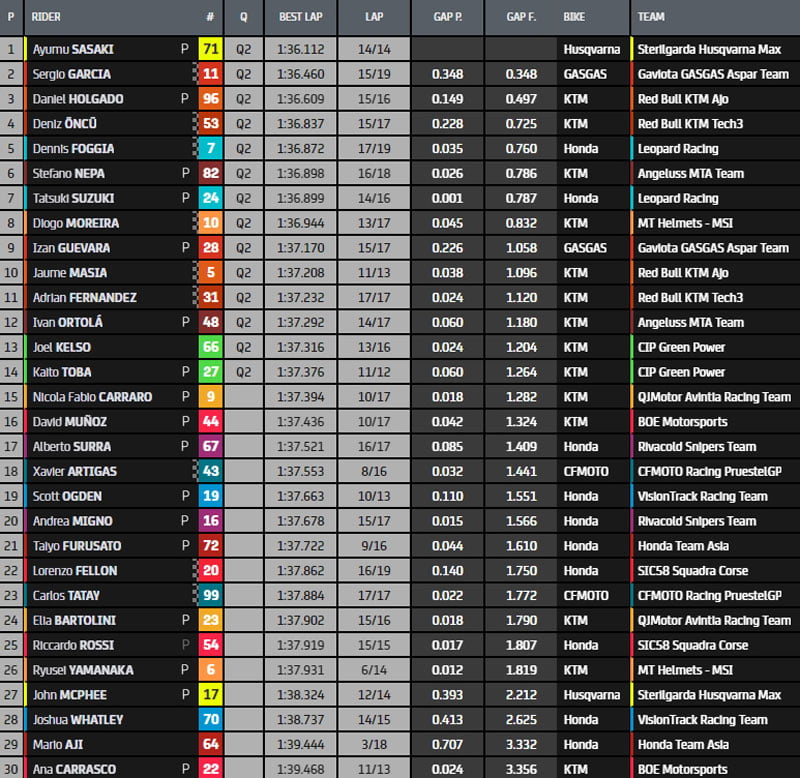Select Izan Guevara's best lap time 1:37.170

pyautogui.click(x=300, y=247)
